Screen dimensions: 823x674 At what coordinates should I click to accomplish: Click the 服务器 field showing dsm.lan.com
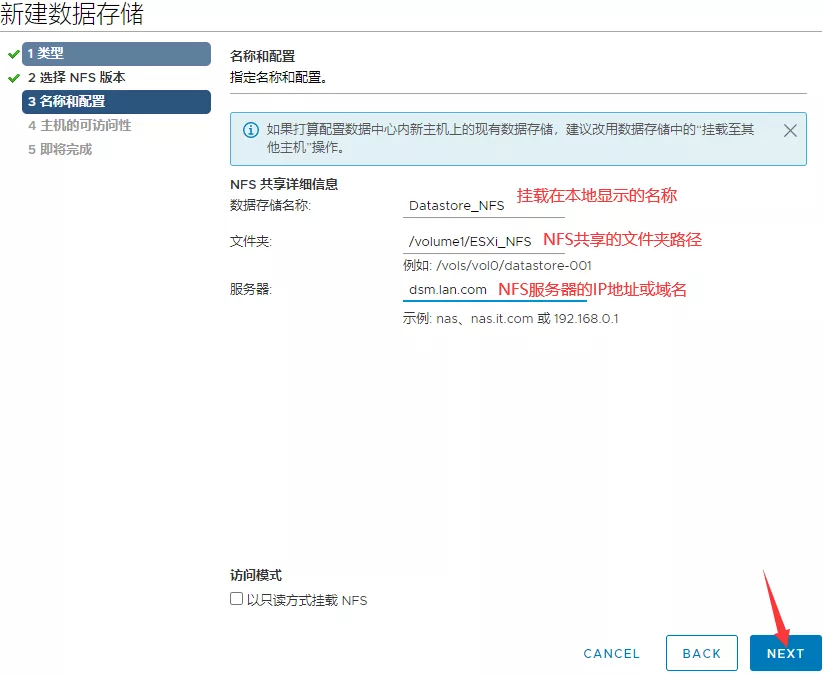447,290
